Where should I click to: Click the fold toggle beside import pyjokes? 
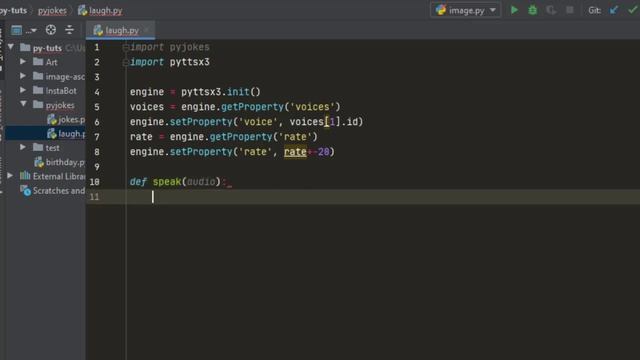[x=126, y=47]
